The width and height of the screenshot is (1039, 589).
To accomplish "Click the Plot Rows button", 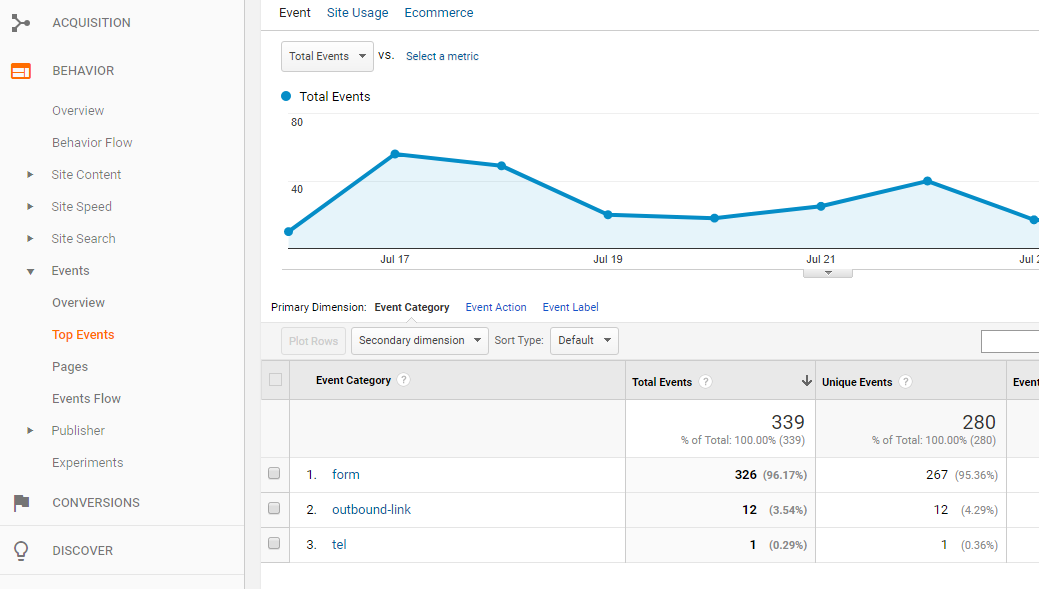I will [x=313, y=341].
